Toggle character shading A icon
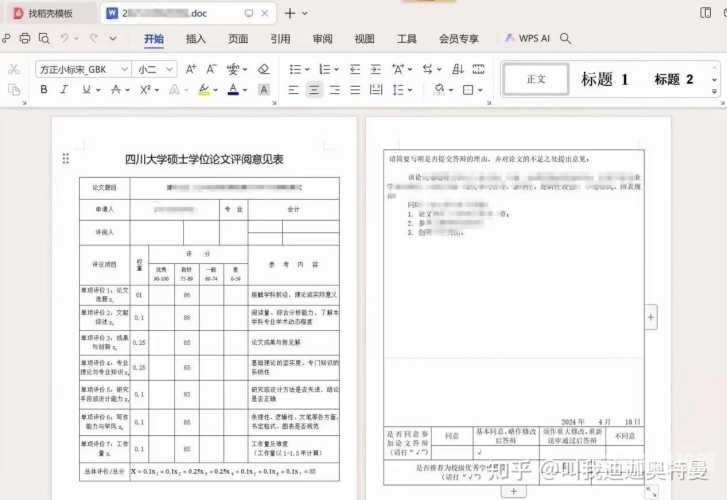Viewport: 727px width, 500px height. 263,90
